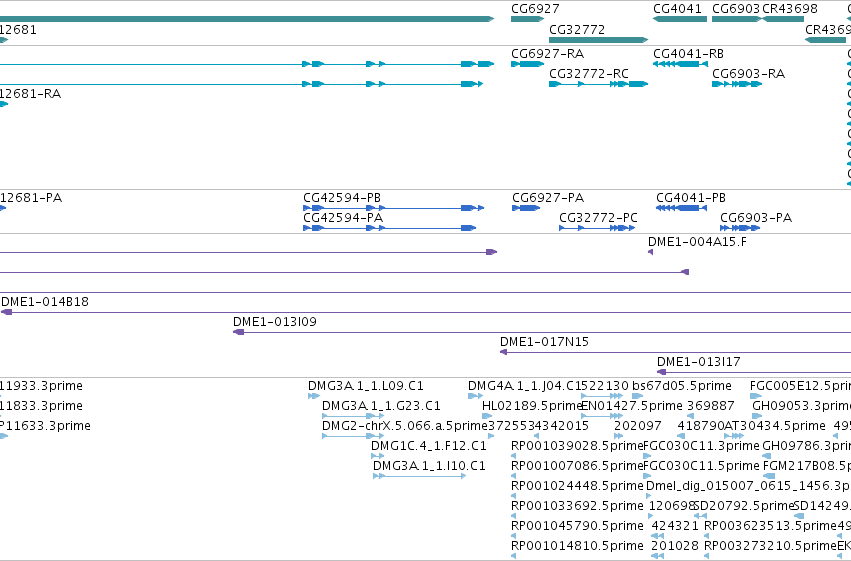Image resolution: width=851 pixels, height=561 pixels.
Task: Select EST HL02189.5prime
Action: coord(487,416)
